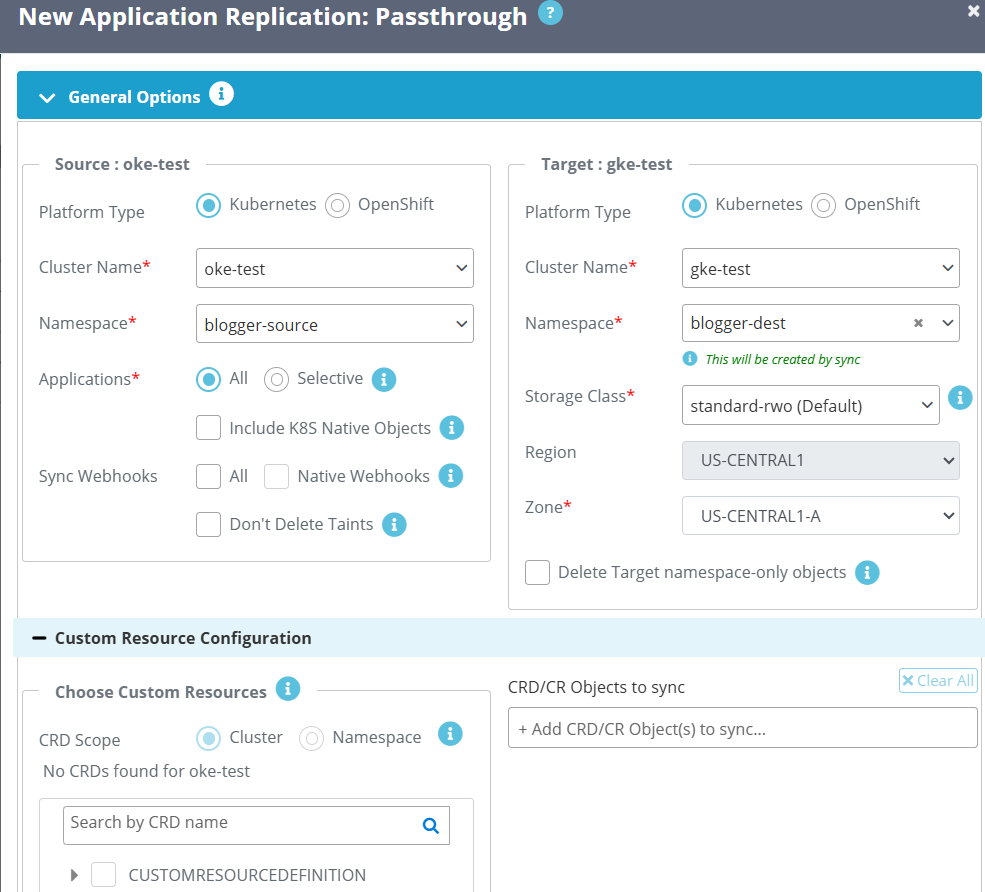985x892 pixels.
Task: Click info icon for Delete Target namespace-only objects
Action: coord(867,573)
